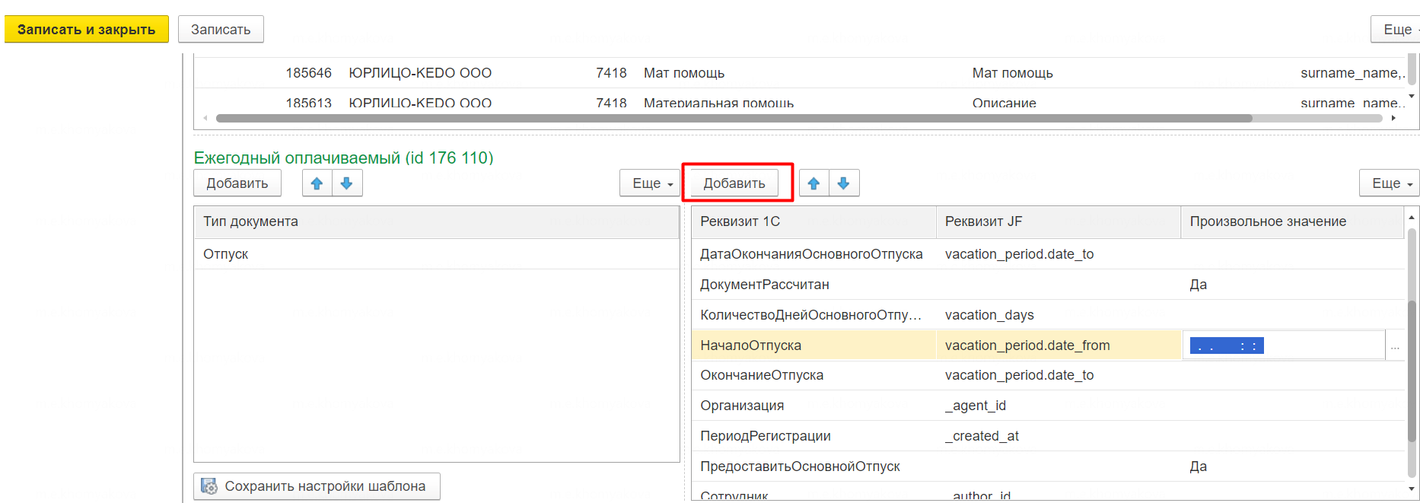Sort by Реквизит 1С column header

(813, 221)
